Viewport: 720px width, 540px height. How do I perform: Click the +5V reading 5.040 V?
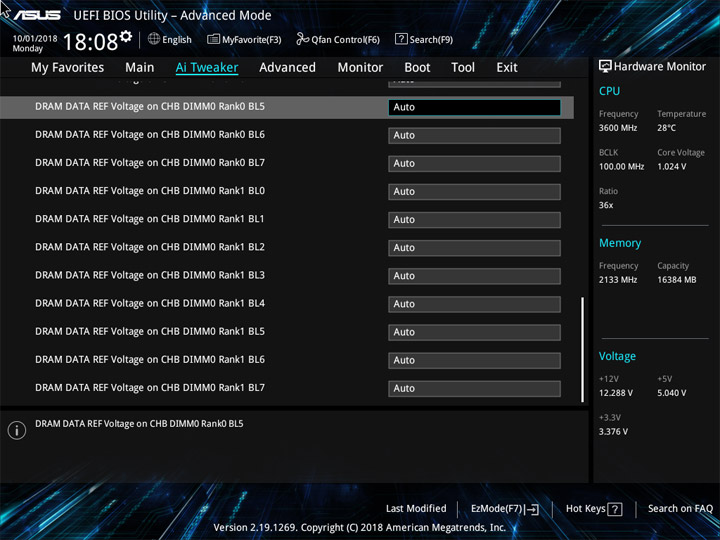(671, 393)
